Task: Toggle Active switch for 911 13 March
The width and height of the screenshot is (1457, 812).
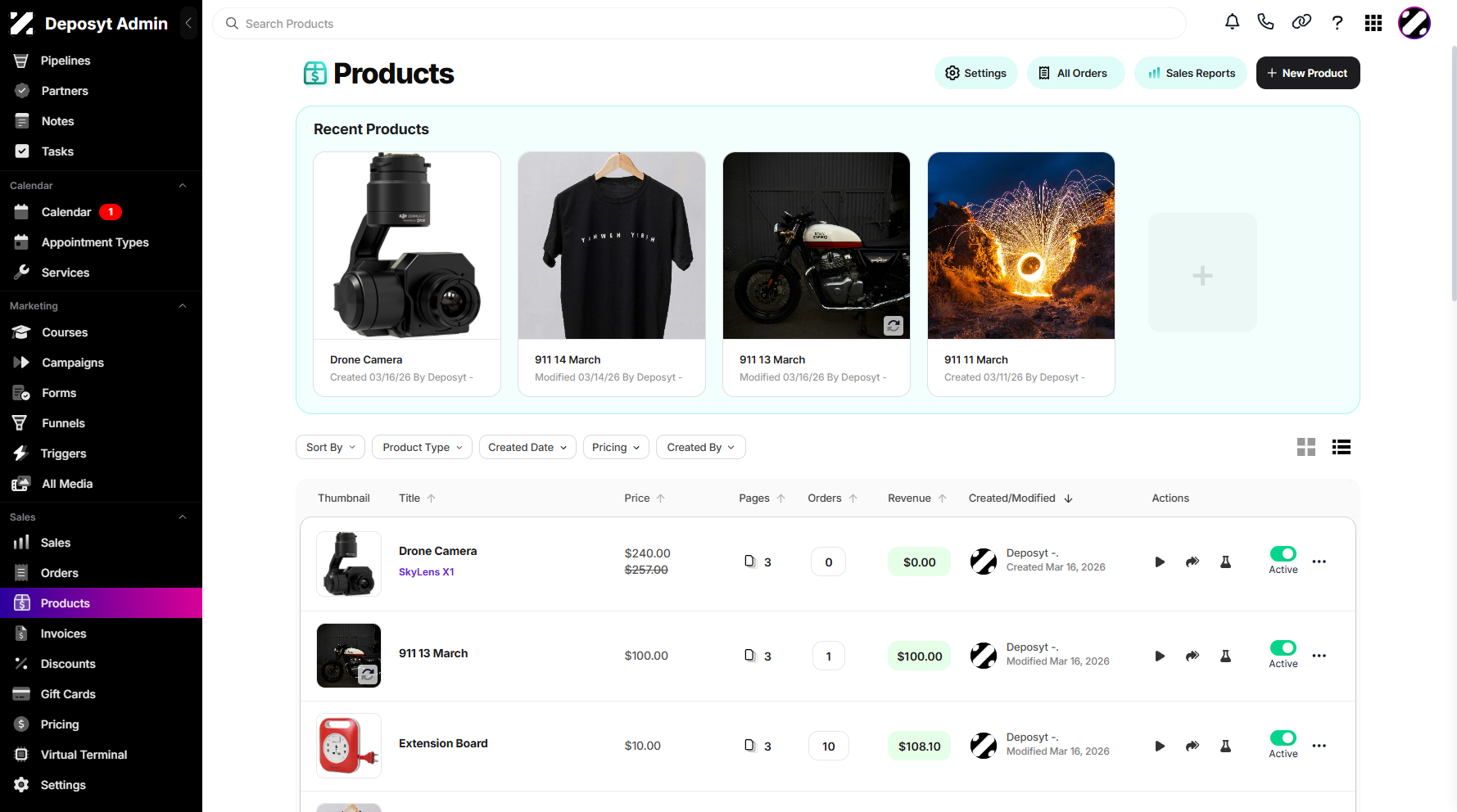Action: (x=1283, y=647)
